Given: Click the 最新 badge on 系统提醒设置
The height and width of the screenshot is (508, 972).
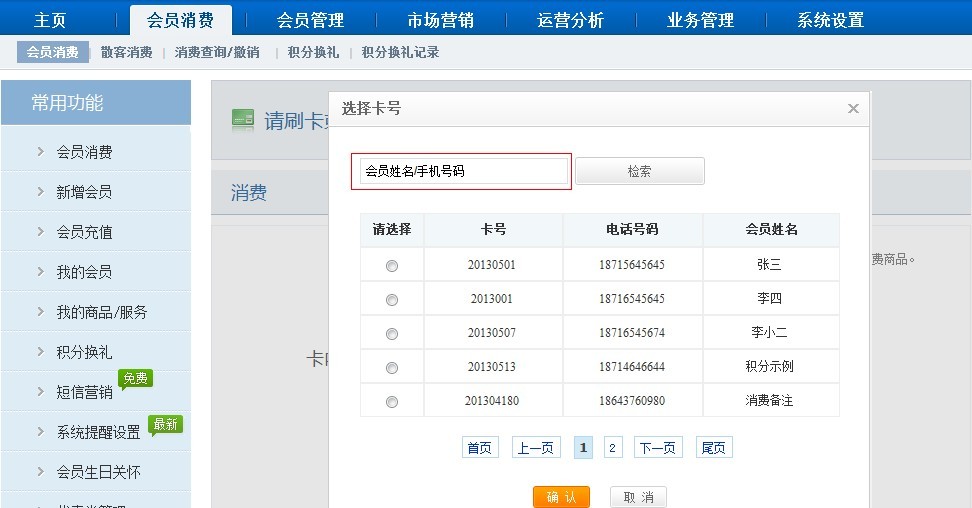Looking at the screenshot, I should pyautogui.click(x=165, y=425).
